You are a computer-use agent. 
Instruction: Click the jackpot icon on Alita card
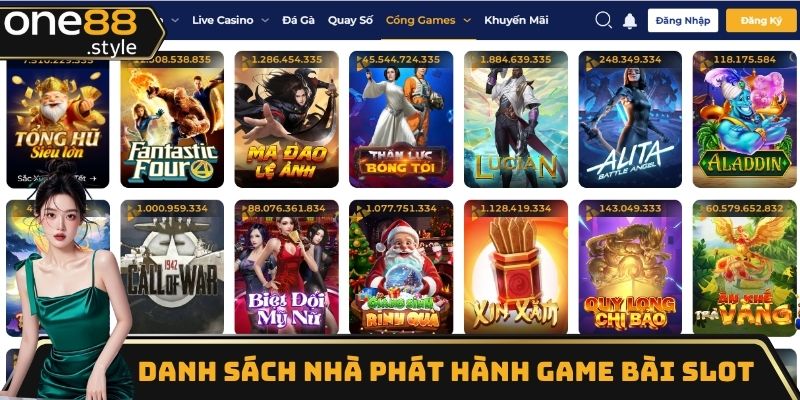pos(592,62)
